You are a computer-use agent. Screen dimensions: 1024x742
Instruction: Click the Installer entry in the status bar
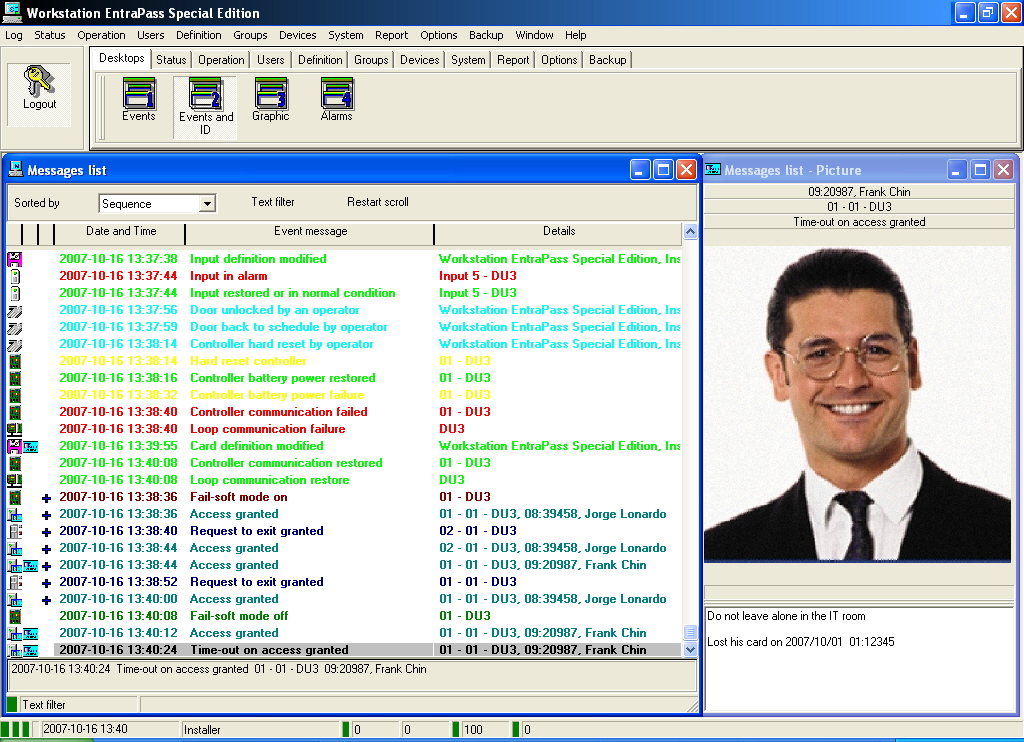coord(261,730)
